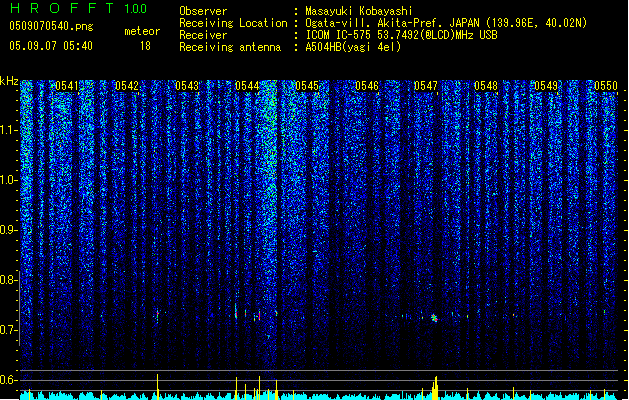The width and height of the screenshot is (629, 400).
Task: Click the meteor count 18
Action: pyautogui.click(x=145, y=46)
